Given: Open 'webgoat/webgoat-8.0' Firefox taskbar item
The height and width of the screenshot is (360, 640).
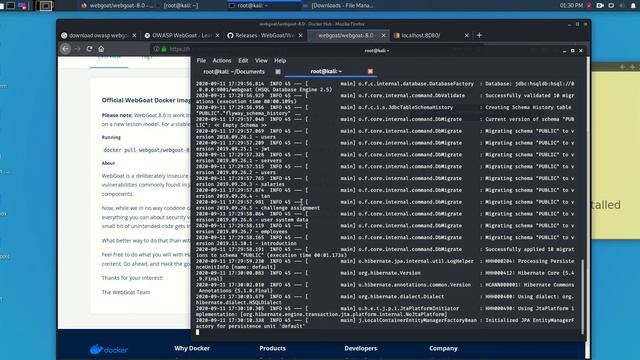Looking at the screenshot, I should [117, 6].
